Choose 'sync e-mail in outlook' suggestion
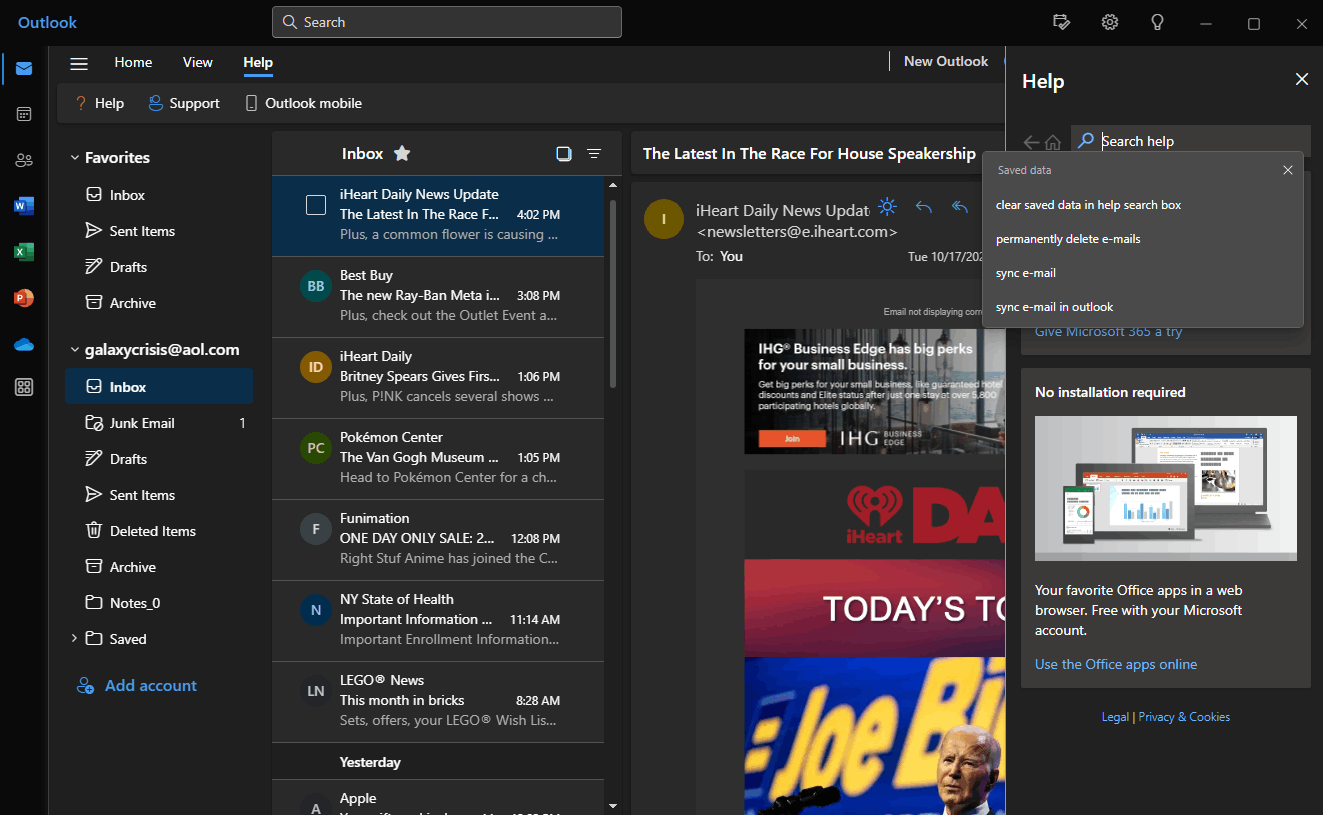This screenshot has height=815, width=1323. coord(1143,307)
